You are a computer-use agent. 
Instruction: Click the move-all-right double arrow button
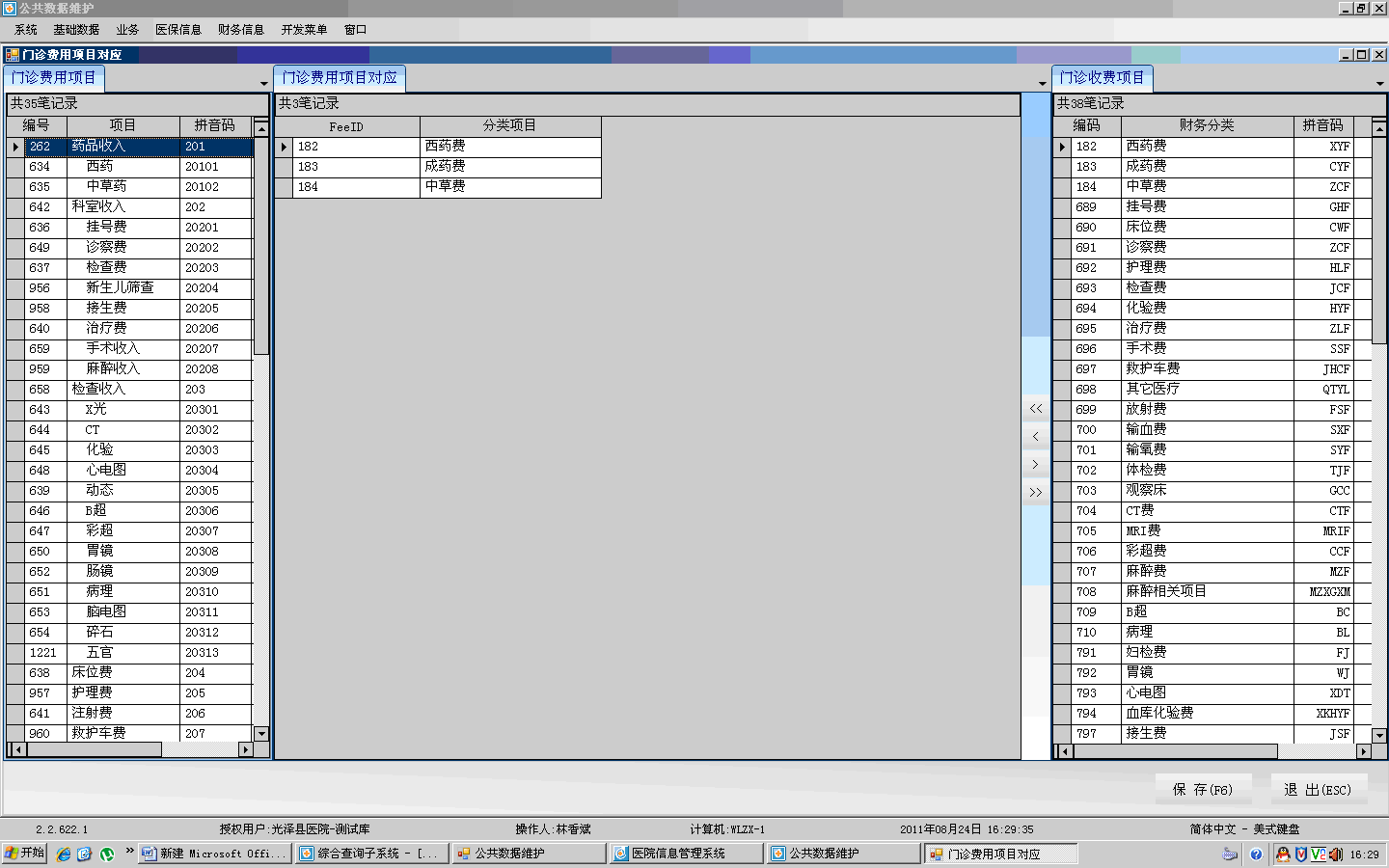(1036, 493)
